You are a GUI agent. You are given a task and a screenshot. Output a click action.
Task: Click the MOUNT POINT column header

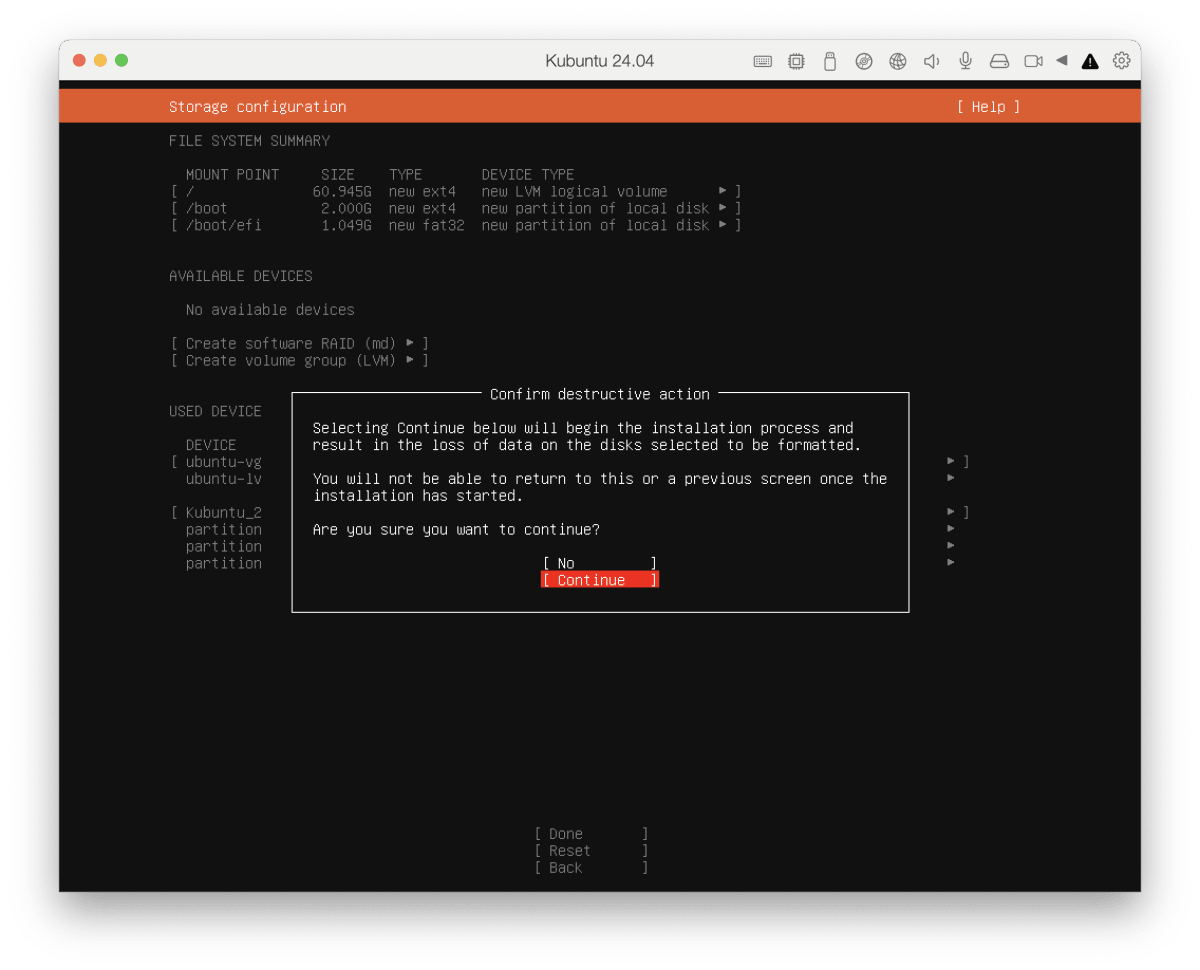point(232,174)
